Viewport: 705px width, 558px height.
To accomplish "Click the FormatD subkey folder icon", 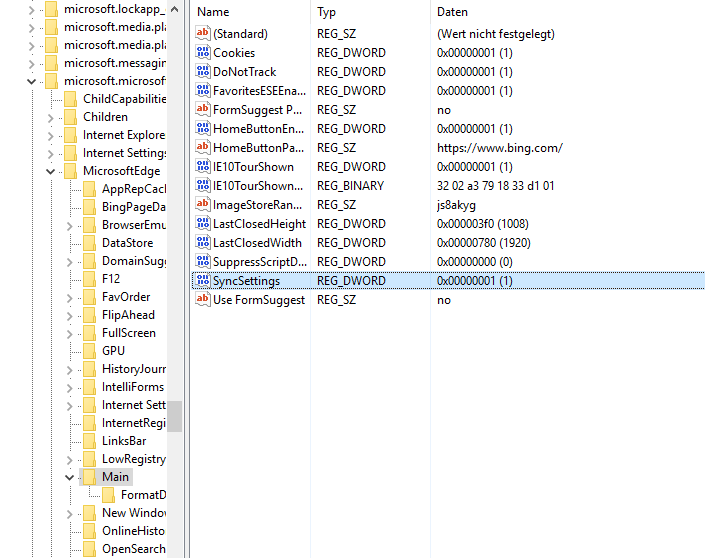I will (x=108, y=495).
